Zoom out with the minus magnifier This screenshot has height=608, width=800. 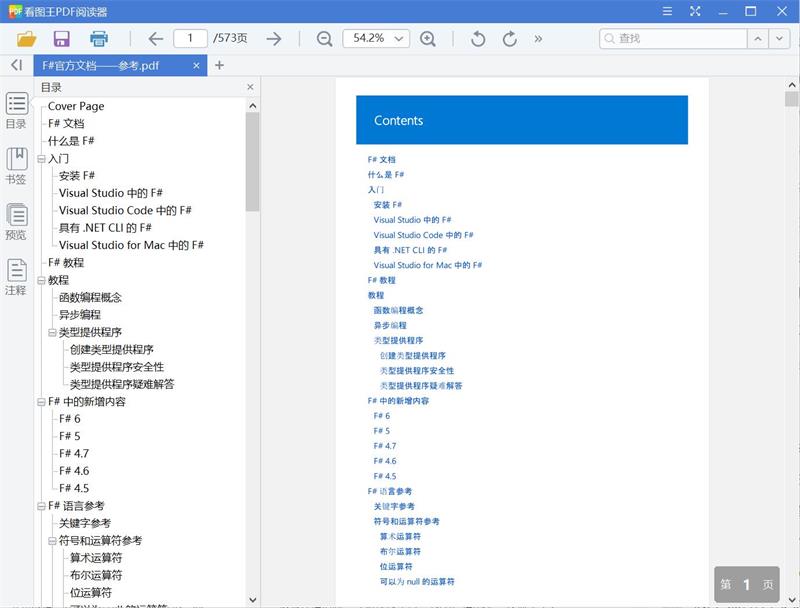pos(324,38)
